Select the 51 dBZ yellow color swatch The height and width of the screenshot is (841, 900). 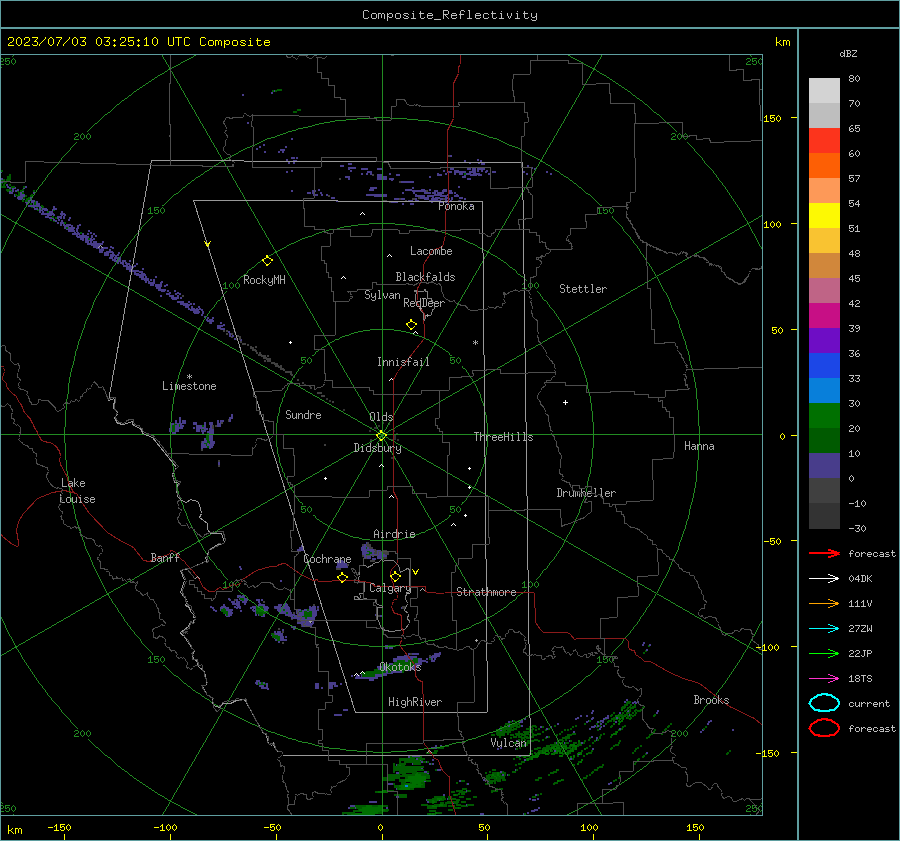(x=824, y=215)
